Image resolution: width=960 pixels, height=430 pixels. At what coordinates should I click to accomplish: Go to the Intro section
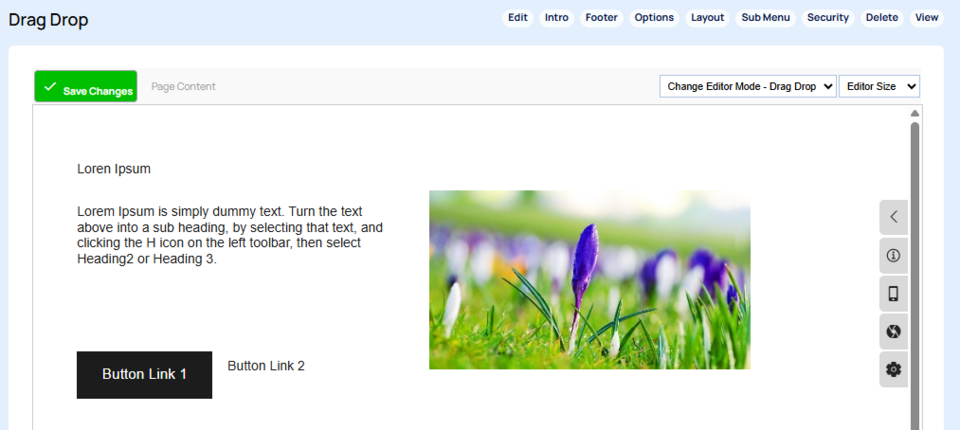(x=557, y=18)
